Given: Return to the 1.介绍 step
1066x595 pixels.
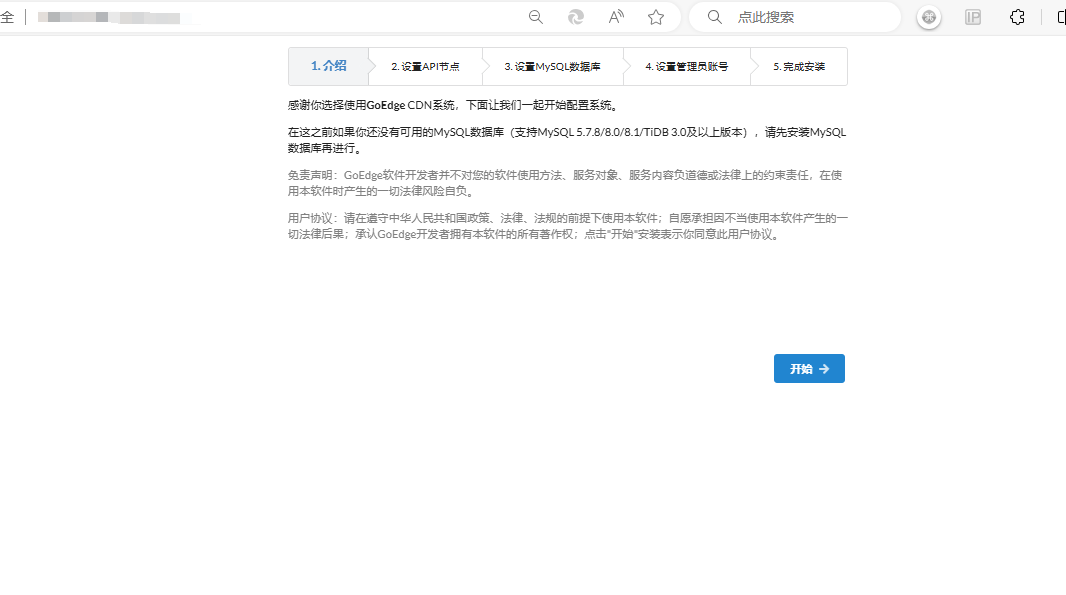Looking at the screenshot, I should tap(328, 66).
